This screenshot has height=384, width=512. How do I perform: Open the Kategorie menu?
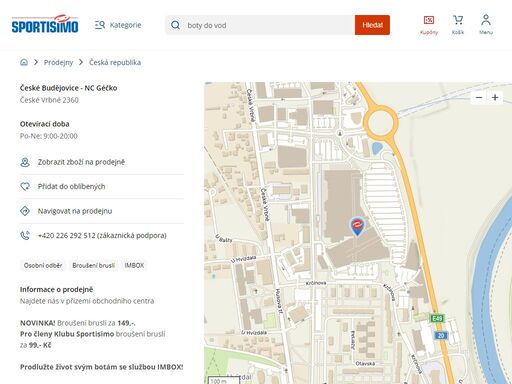(118, 25)
